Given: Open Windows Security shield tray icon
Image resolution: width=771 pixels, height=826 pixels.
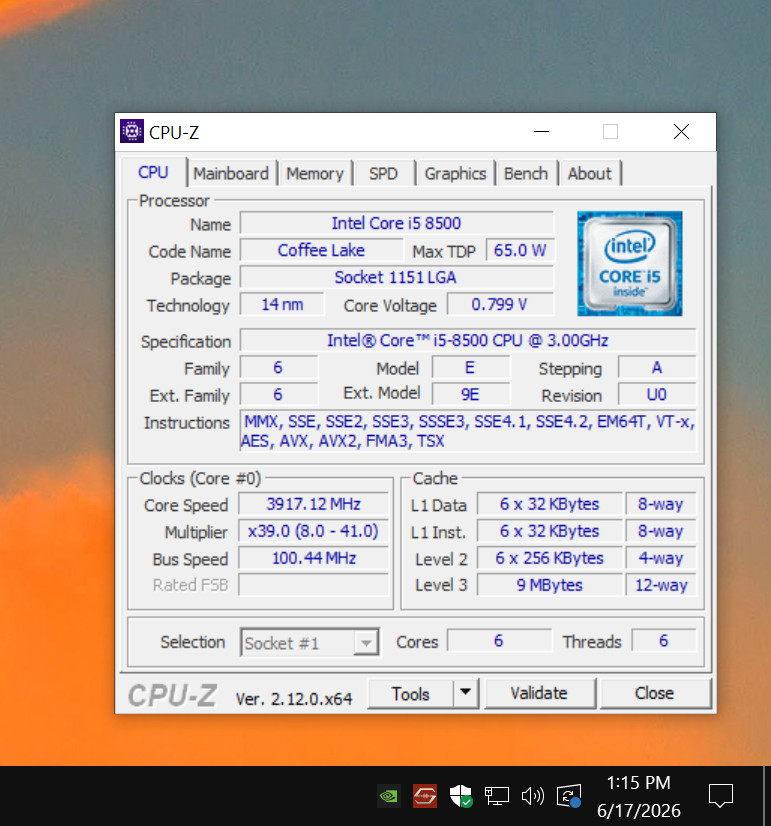Looking at the screenshot, I should point(460,795).
